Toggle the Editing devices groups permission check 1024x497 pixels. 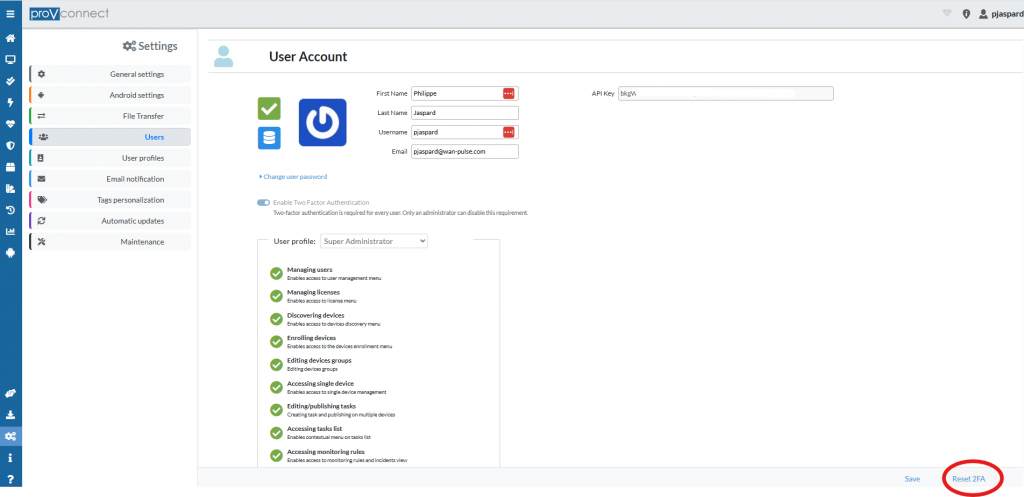coord(276,364)
